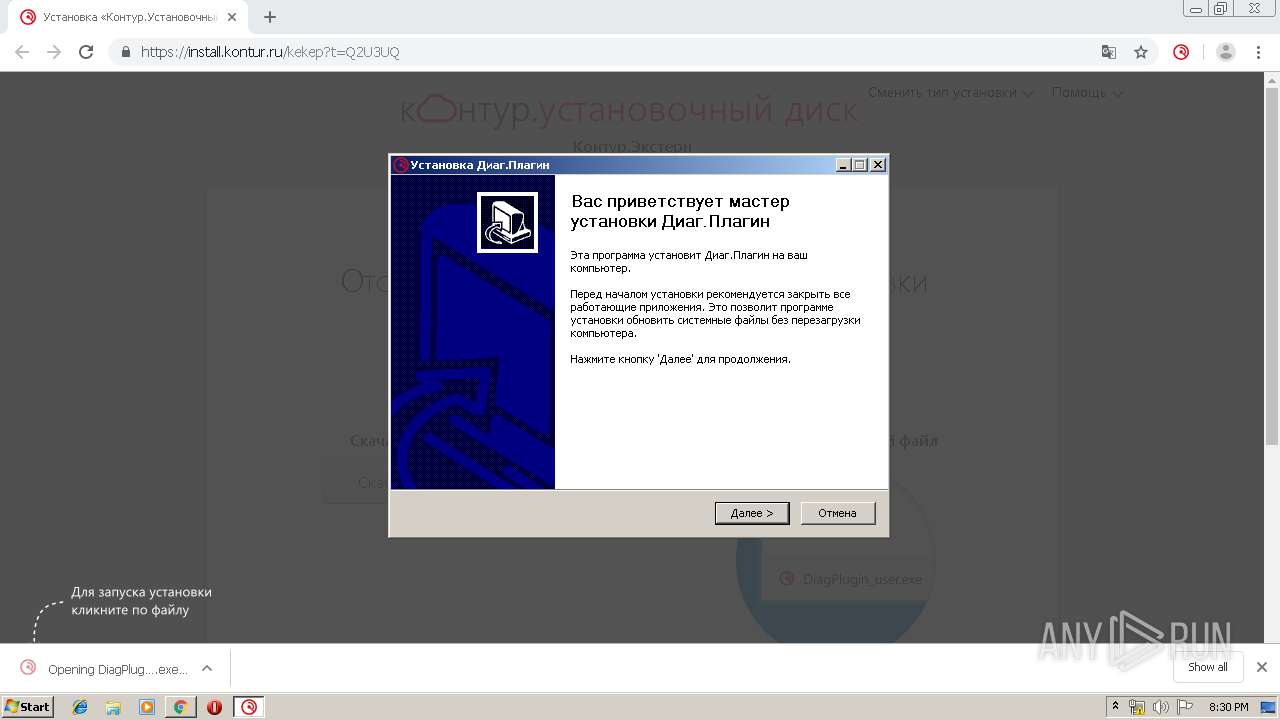
Task: Open Chrome from the taskbar
Action: pos(180,707)
